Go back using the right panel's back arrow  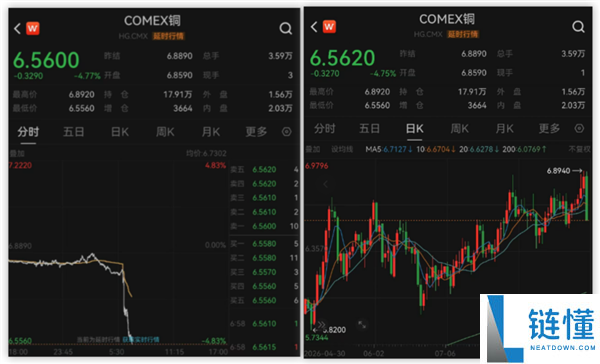(314, 27)
